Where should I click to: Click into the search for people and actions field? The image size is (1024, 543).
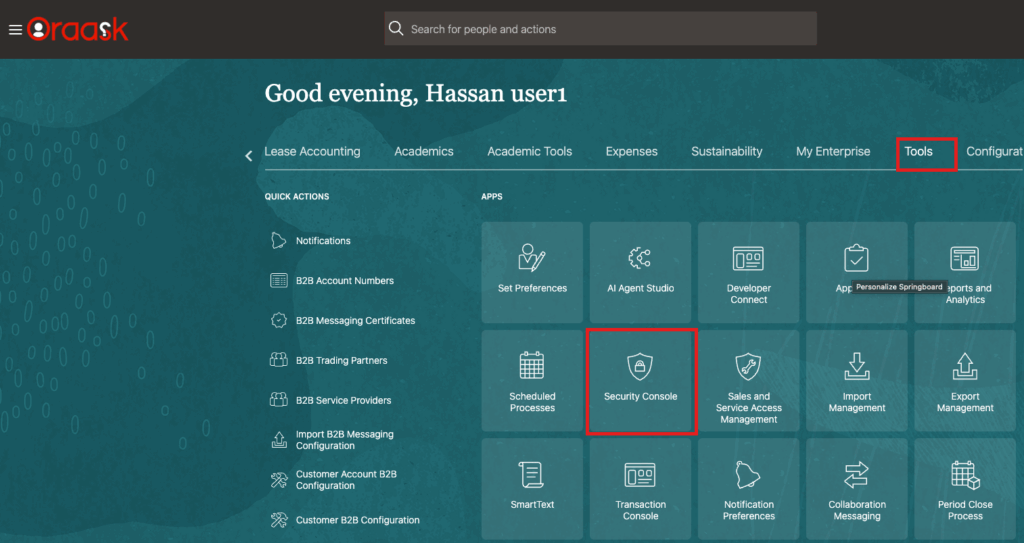pos(600,29)
